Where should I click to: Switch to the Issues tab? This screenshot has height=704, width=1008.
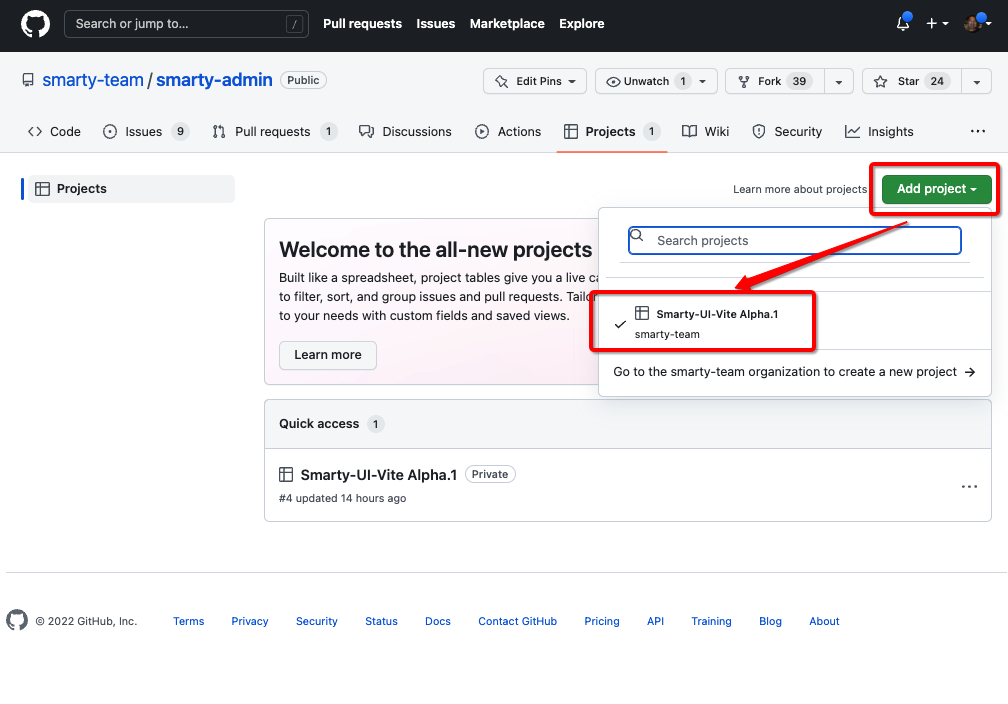145,131
